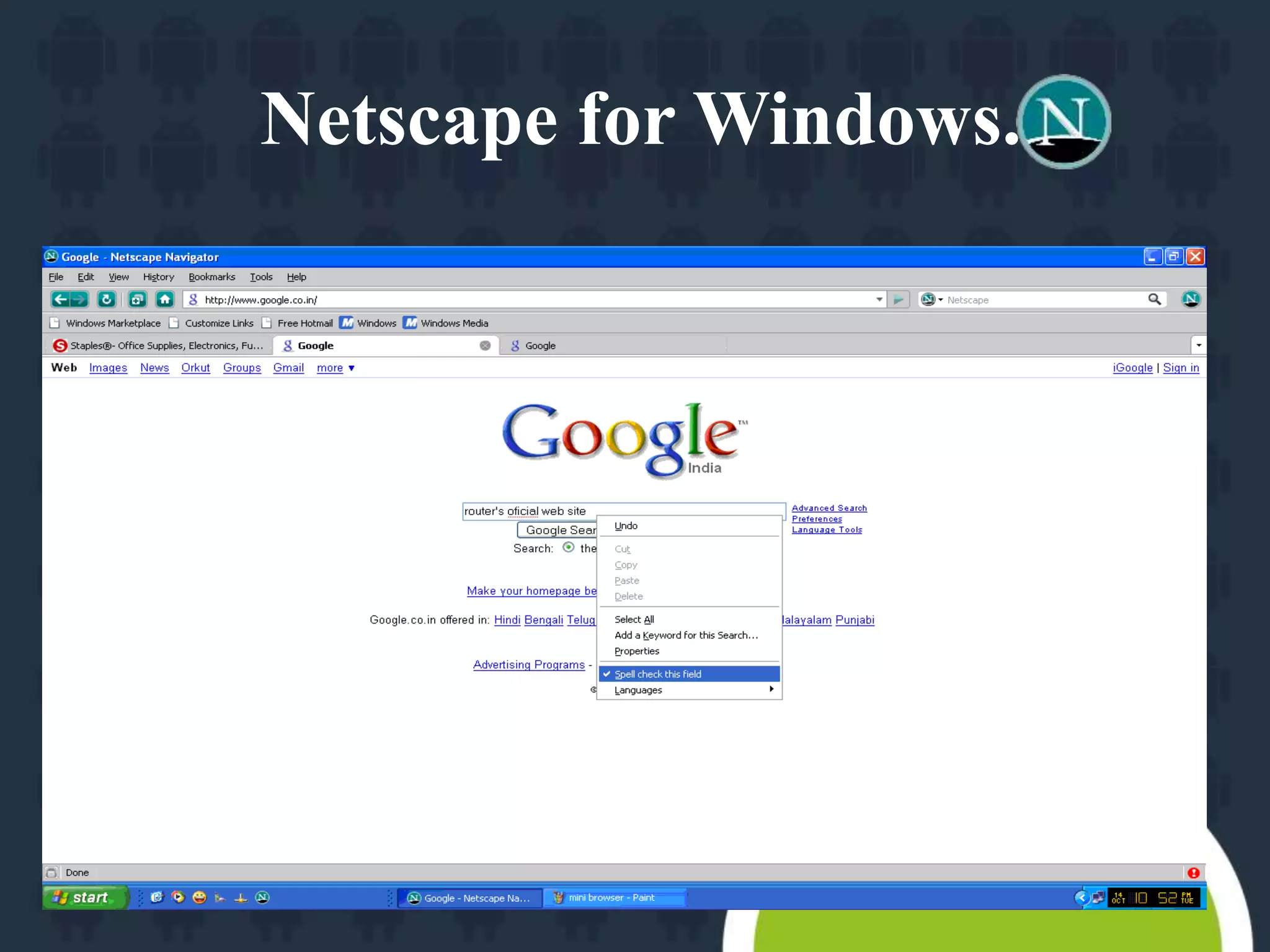Close the active Google tab
The width and height of the screenshot is (1270, 952).
[485, 346]
